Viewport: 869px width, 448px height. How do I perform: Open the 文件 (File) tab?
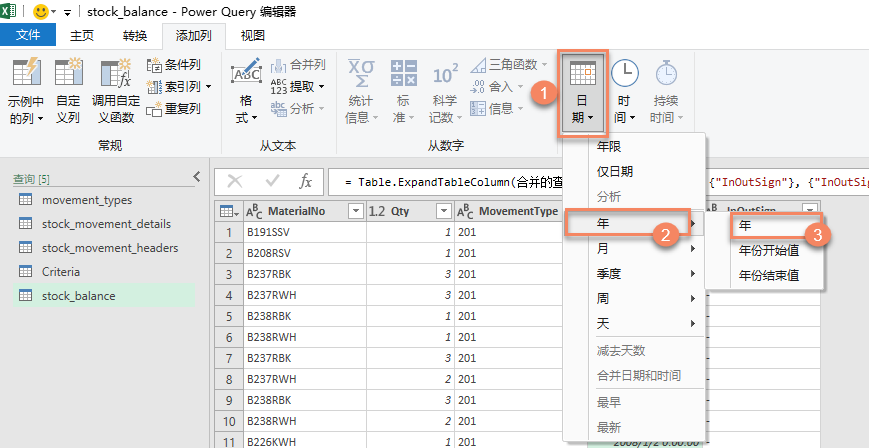coord(28,35)
